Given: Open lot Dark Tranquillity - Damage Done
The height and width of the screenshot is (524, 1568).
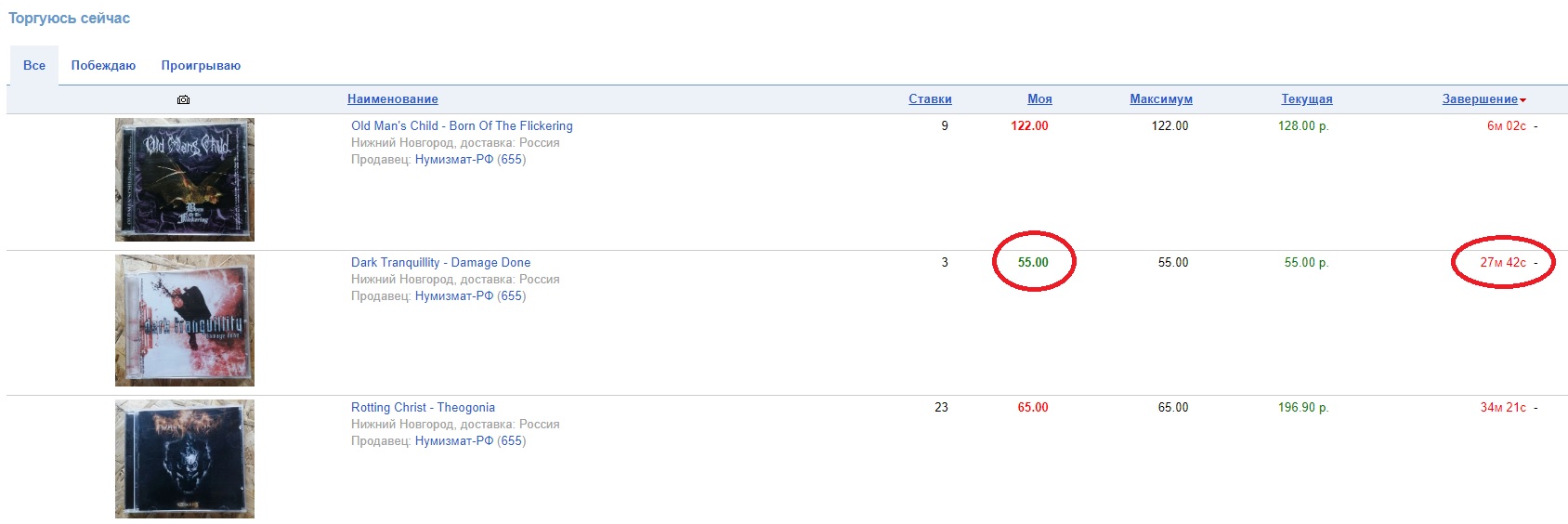Looking at the screenshot, I should tap(440, 263).
